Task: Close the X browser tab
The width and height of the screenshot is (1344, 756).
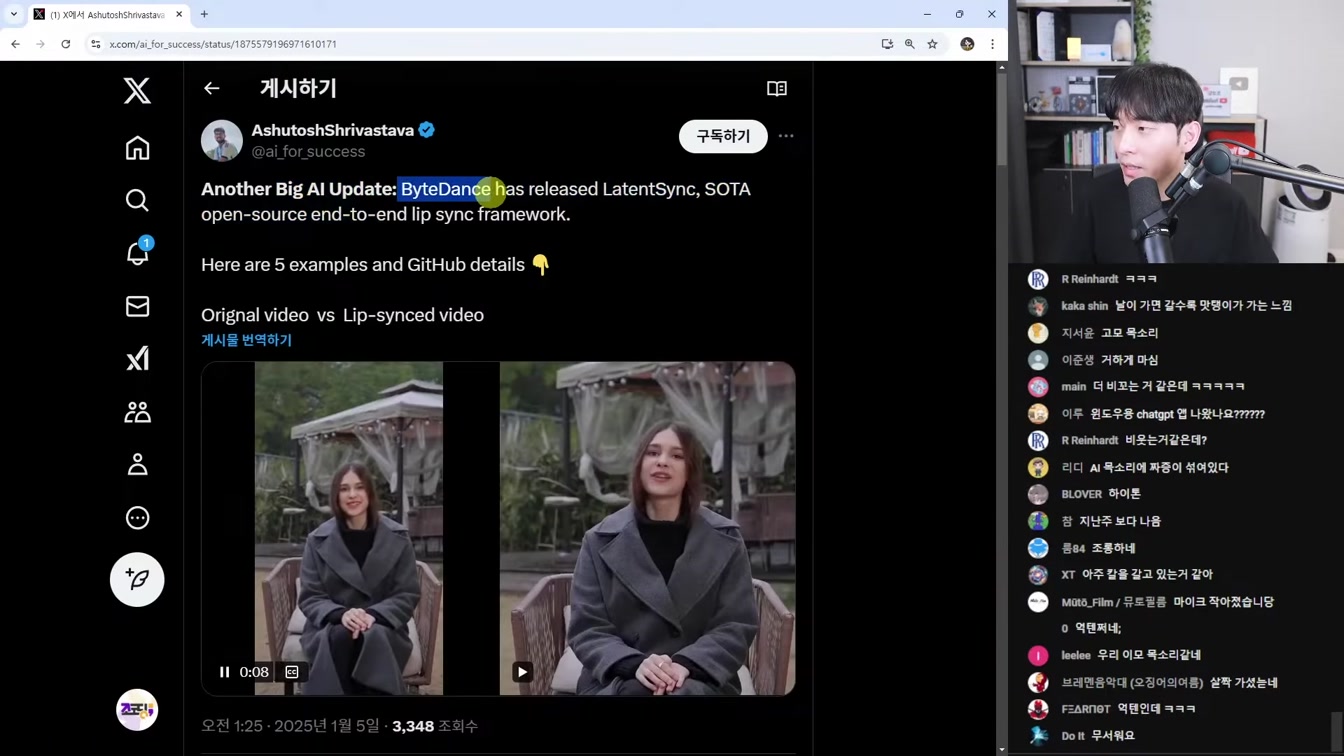Action: pos(179,14)
